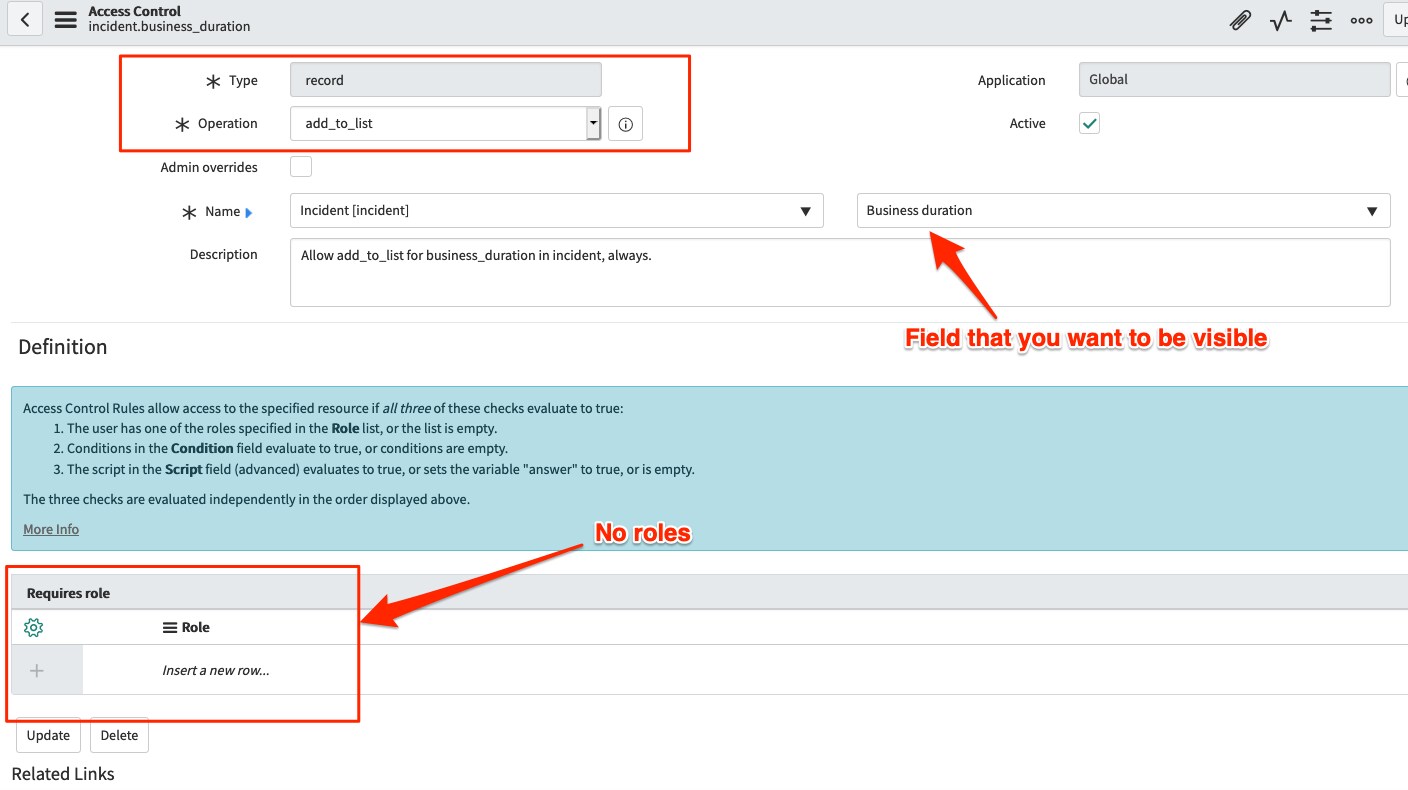Image resolution: width=1408 pixels, height=790 pixels.
Task: Click the blue arrow next to Name label
Action: tap(249, 212)
